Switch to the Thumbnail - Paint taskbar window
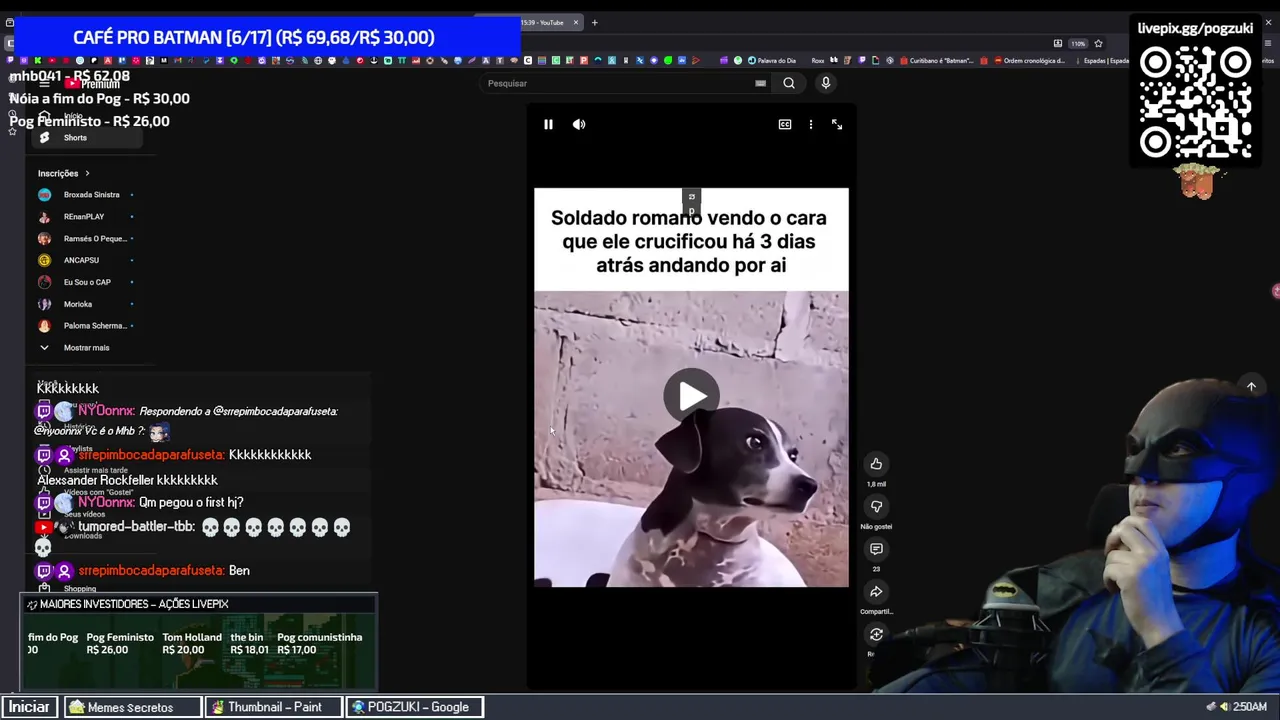The width and height of the screenshot is (1280, 720). coord(273,707)
